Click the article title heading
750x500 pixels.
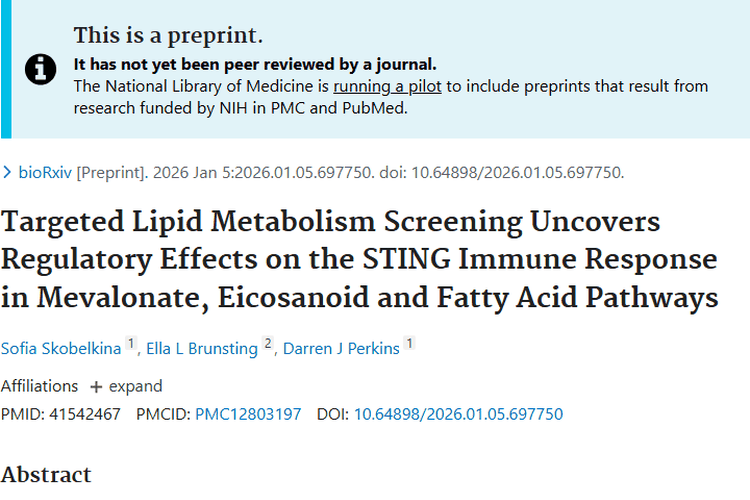pos(359,259)
